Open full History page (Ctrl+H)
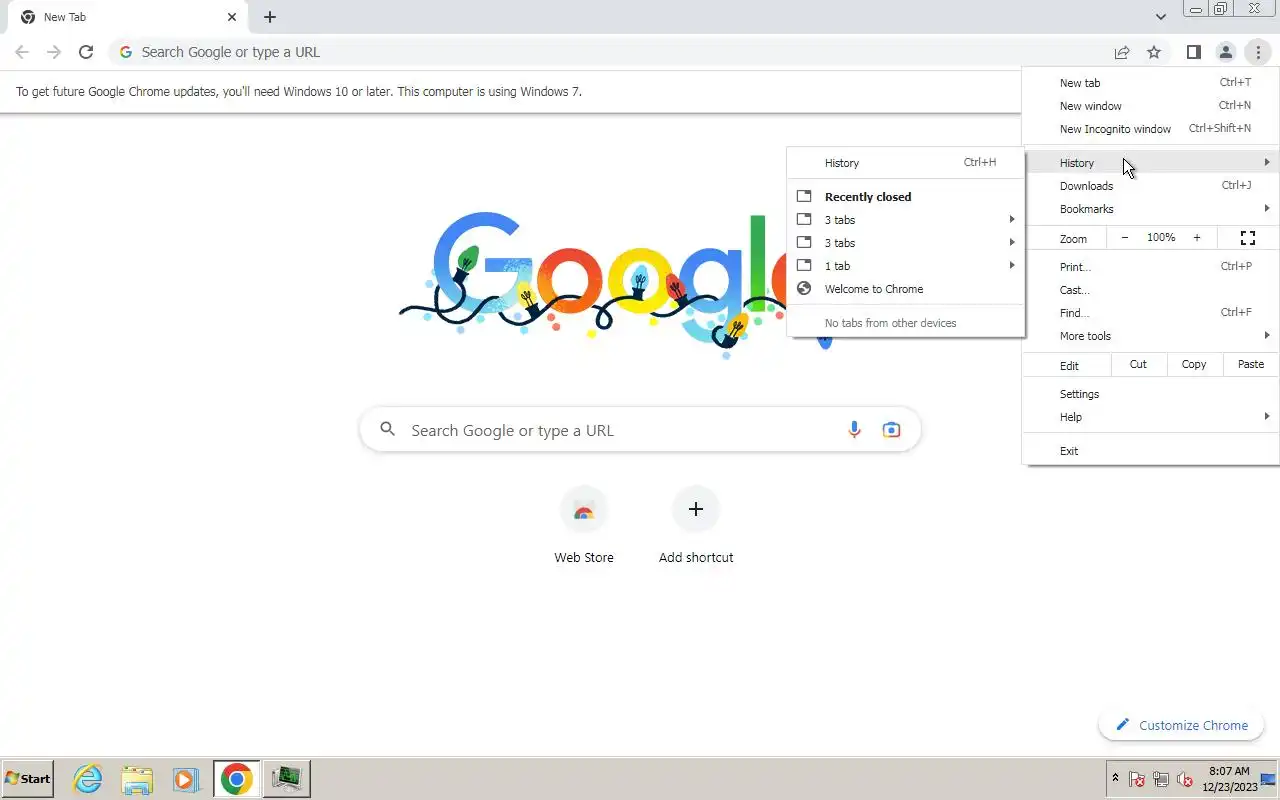This screenshot has width=1280, height=800. click(x=906, y=163)
